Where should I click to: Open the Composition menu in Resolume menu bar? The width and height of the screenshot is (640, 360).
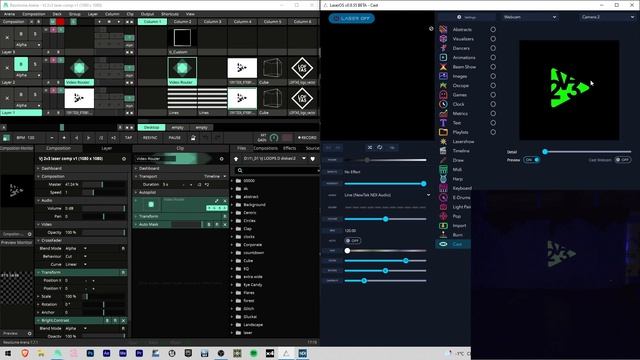[33, 14]
